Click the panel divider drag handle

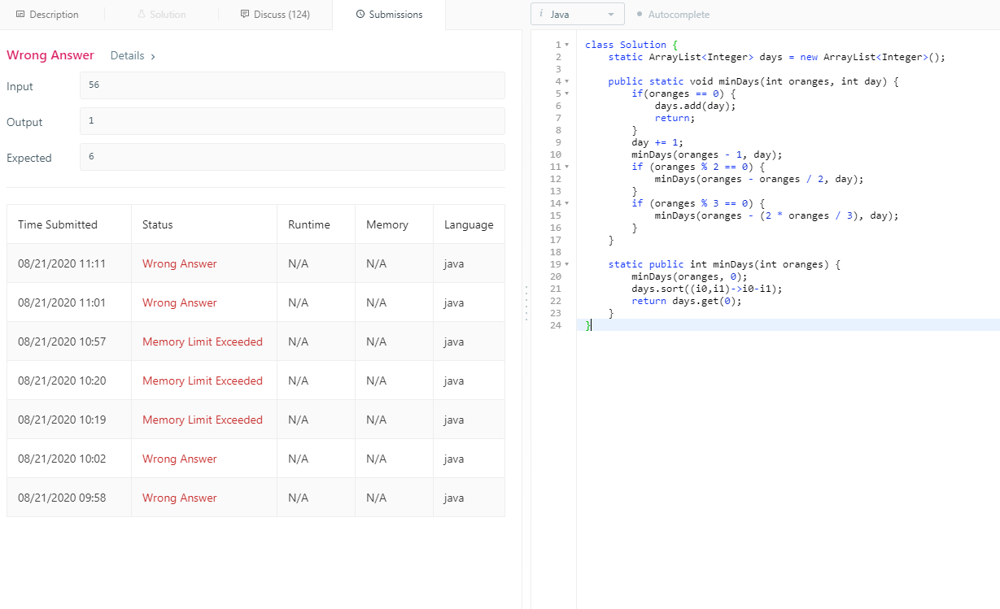click(x=526, y=303)
